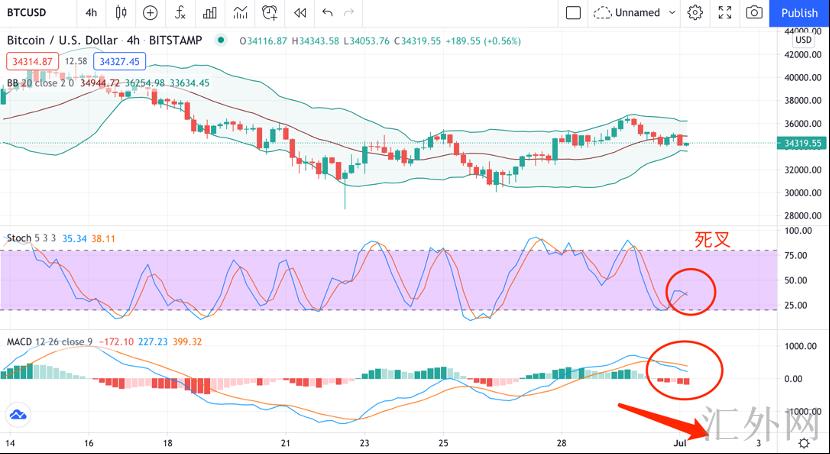
Task: Click the close value C34319.55
Action: [x=420, y=41]
